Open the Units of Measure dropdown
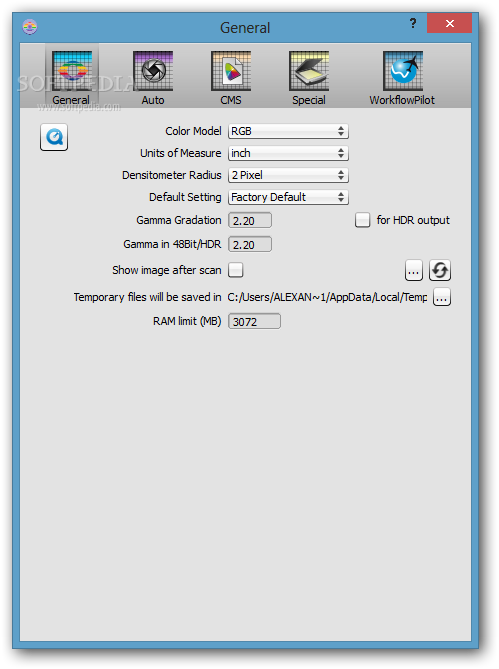The height and width of the screenshot is (669, 499). pyautogui.click(x=288, y=153)
